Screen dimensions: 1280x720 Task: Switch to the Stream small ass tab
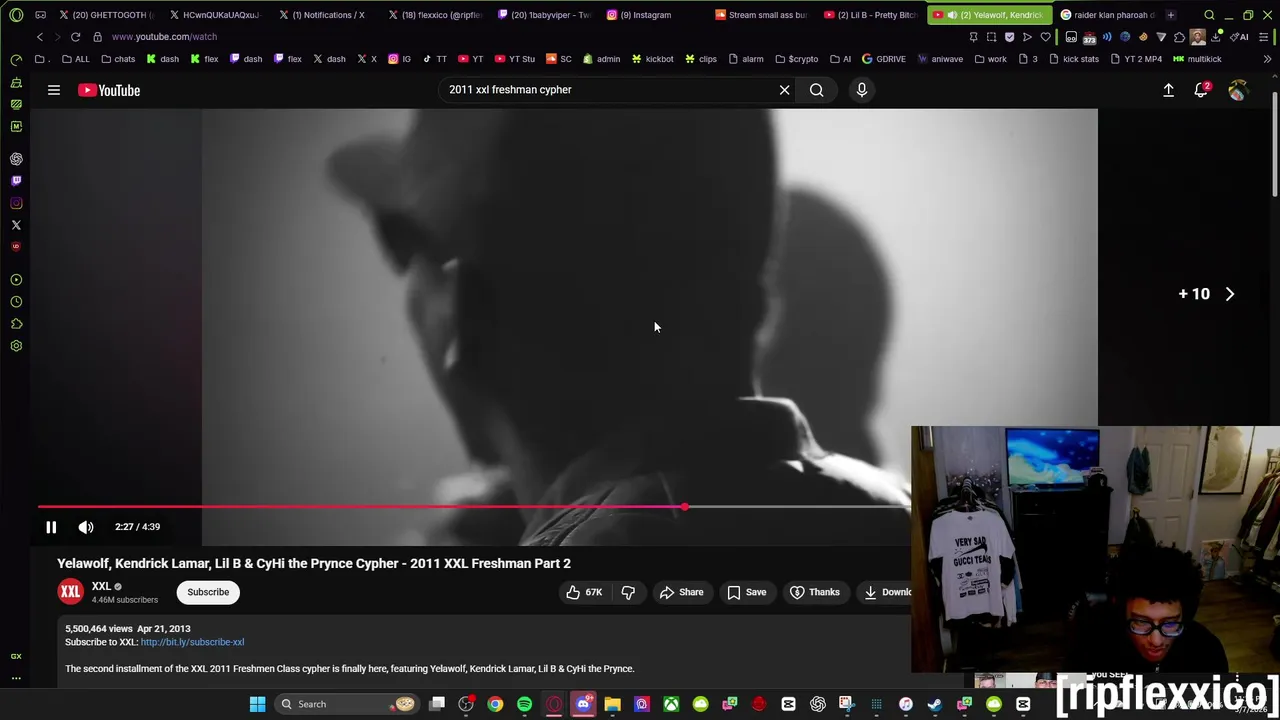tap(762, 15)
